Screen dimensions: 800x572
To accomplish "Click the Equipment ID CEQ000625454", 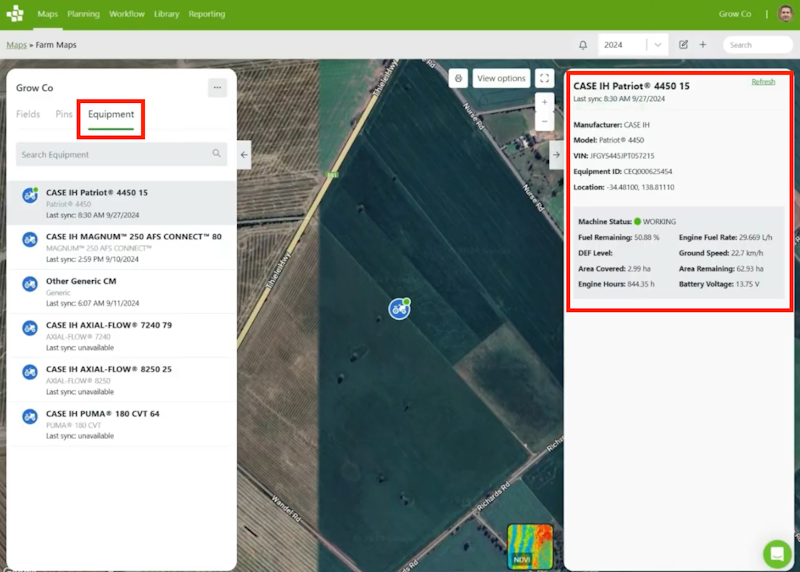I will 647,171.
